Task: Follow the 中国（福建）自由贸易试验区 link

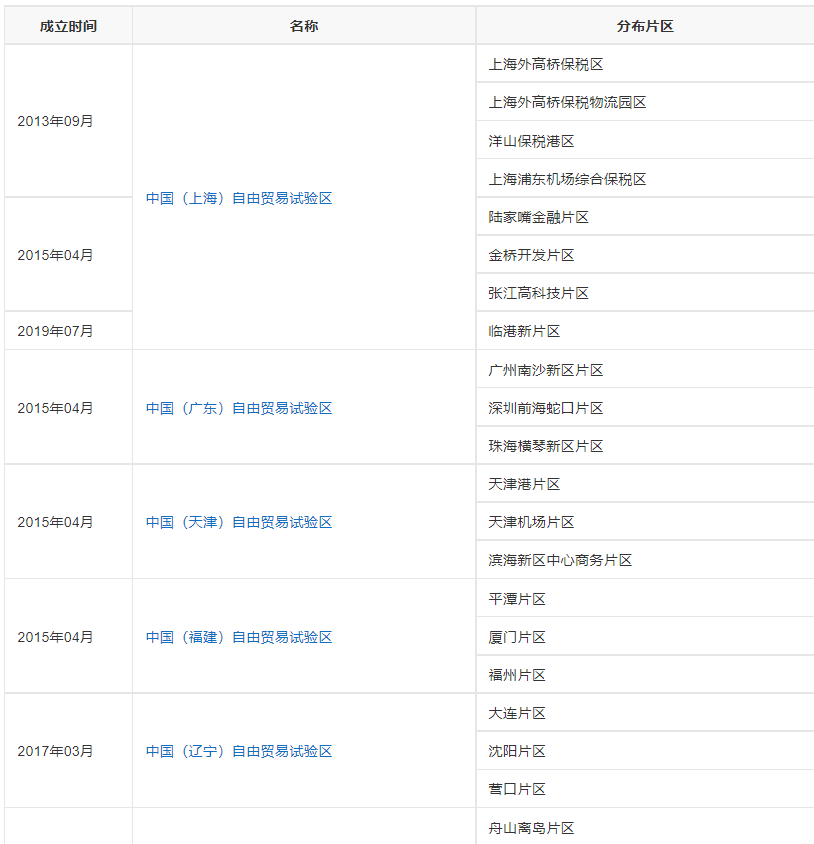Action: click(239, 637)
